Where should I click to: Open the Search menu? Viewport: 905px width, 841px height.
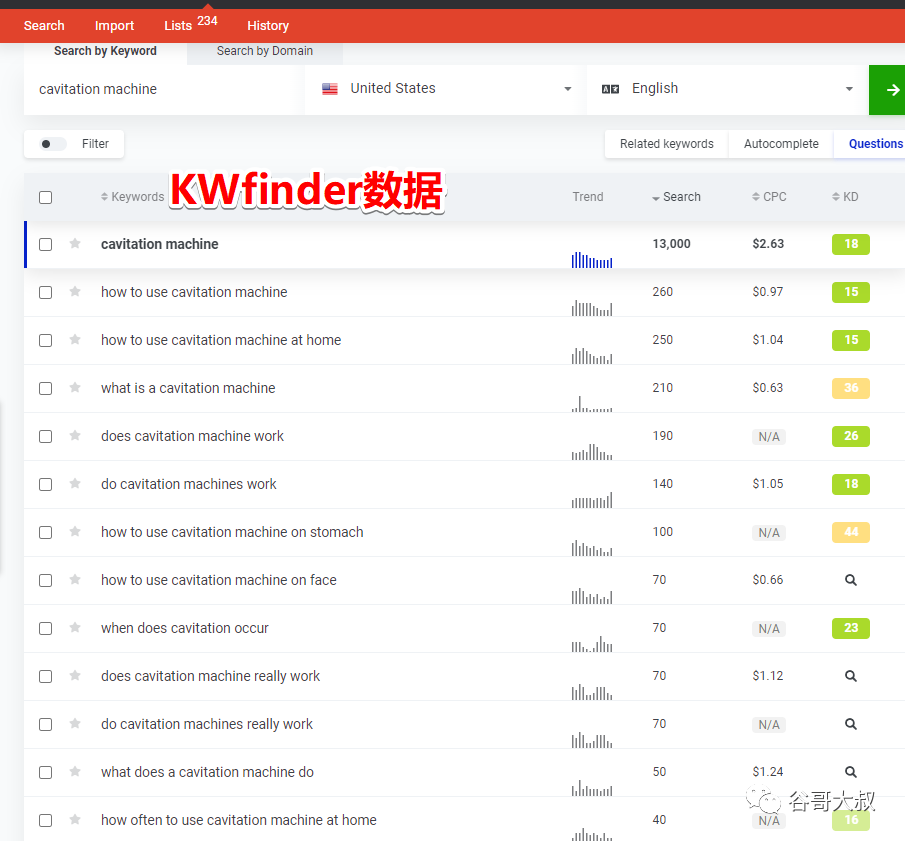[x=44, y=25]
